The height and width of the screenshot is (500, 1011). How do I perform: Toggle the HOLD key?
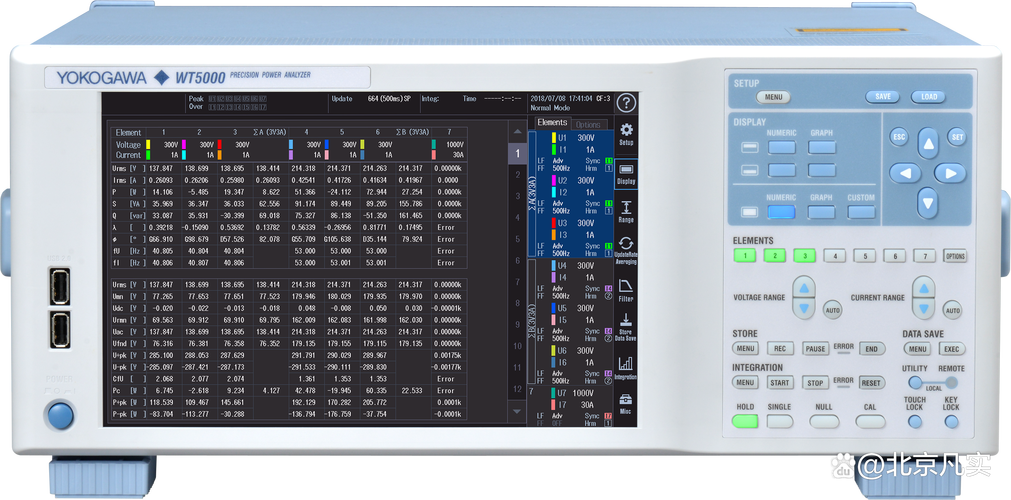(x=745, y=421)
